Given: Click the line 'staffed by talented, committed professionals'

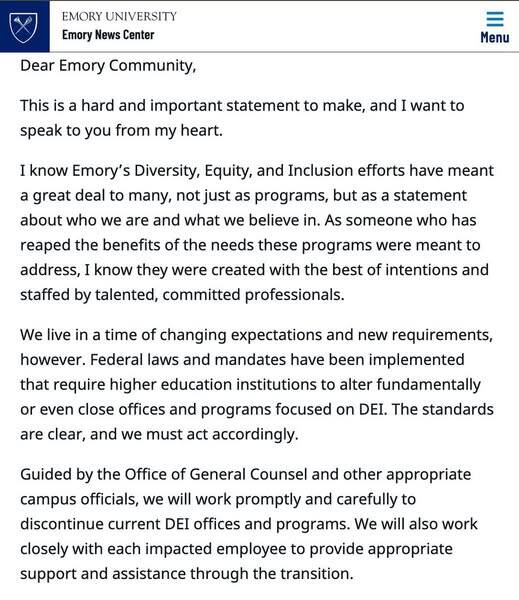Looking at the screenshot, I should pyautogui.click(x=182, y=295).
